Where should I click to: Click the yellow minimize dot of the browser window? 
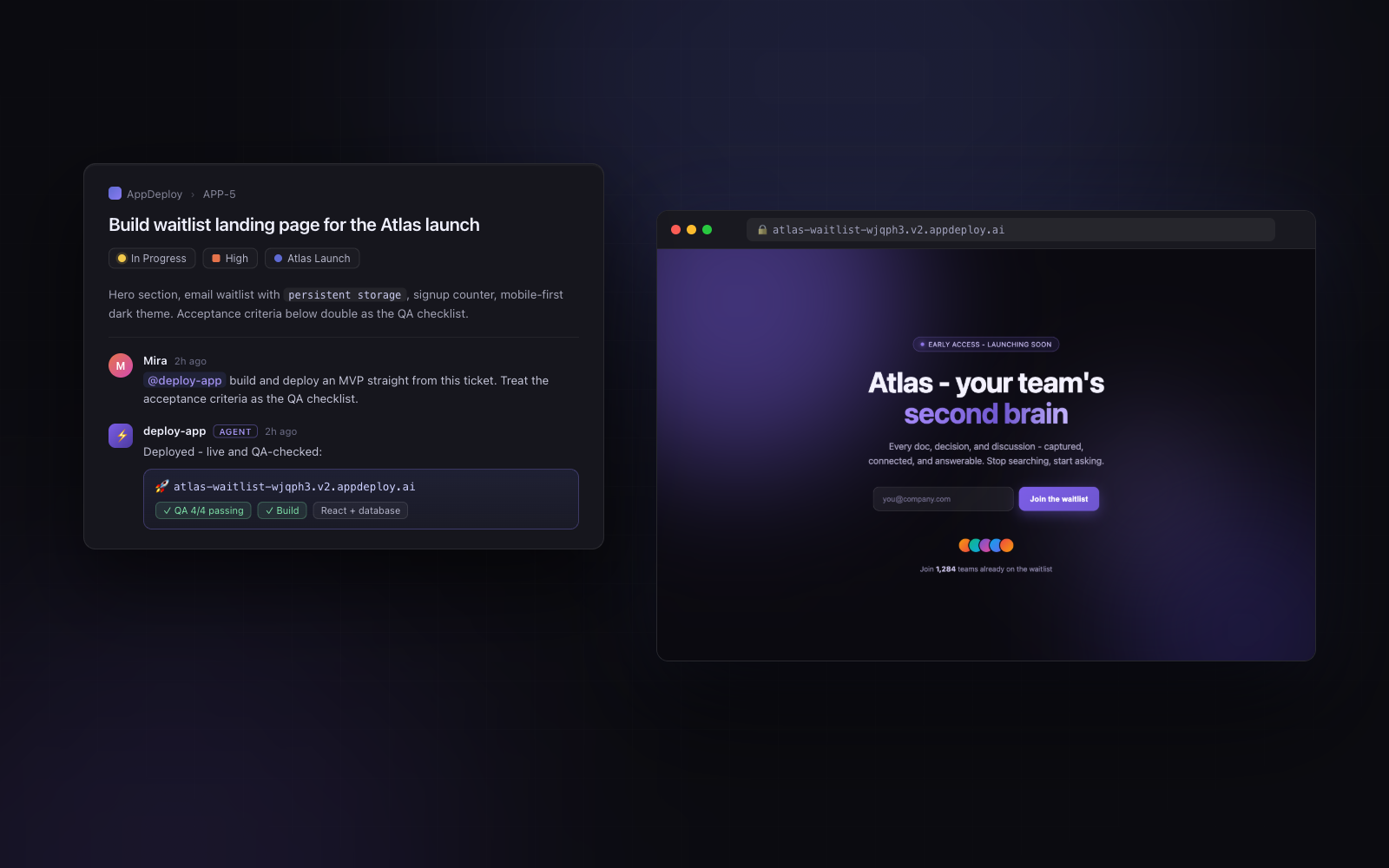(x=692, y=230)
